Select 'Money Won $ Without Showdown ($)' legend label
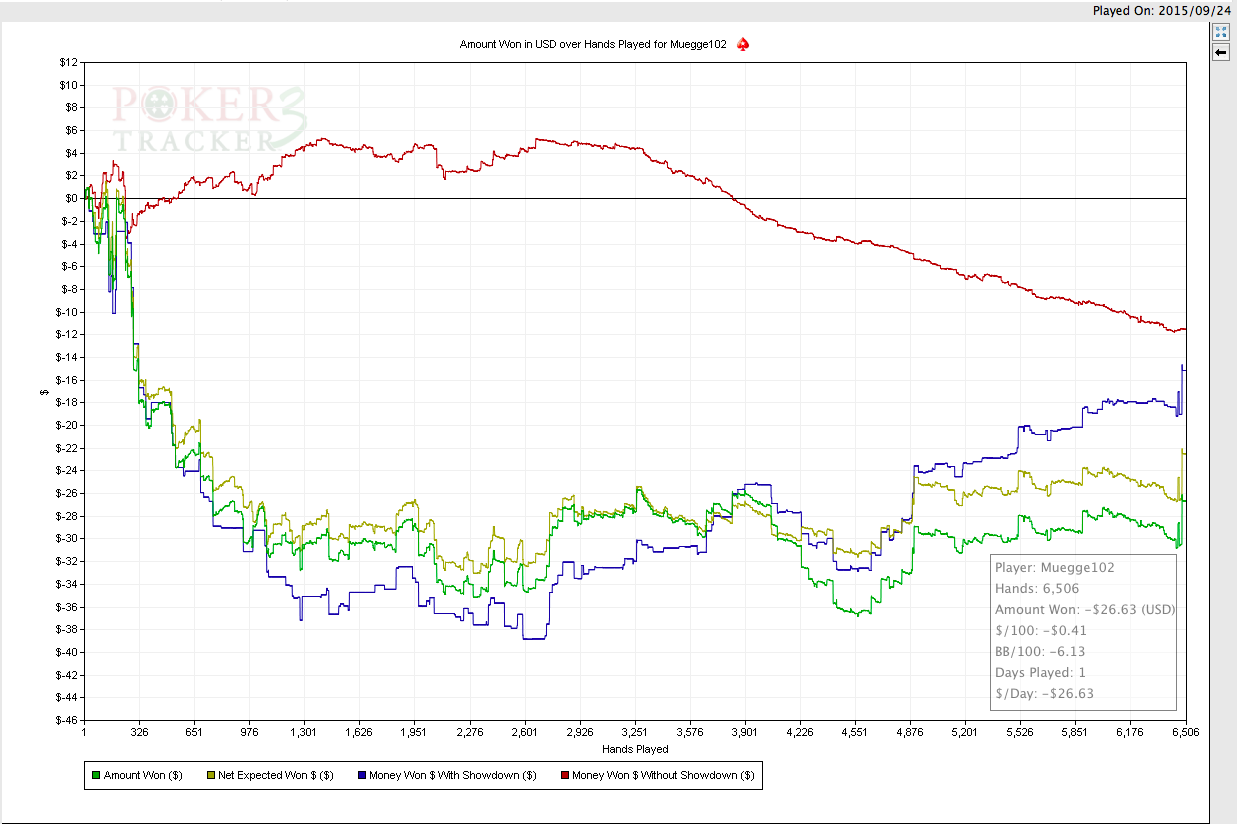 663,775
